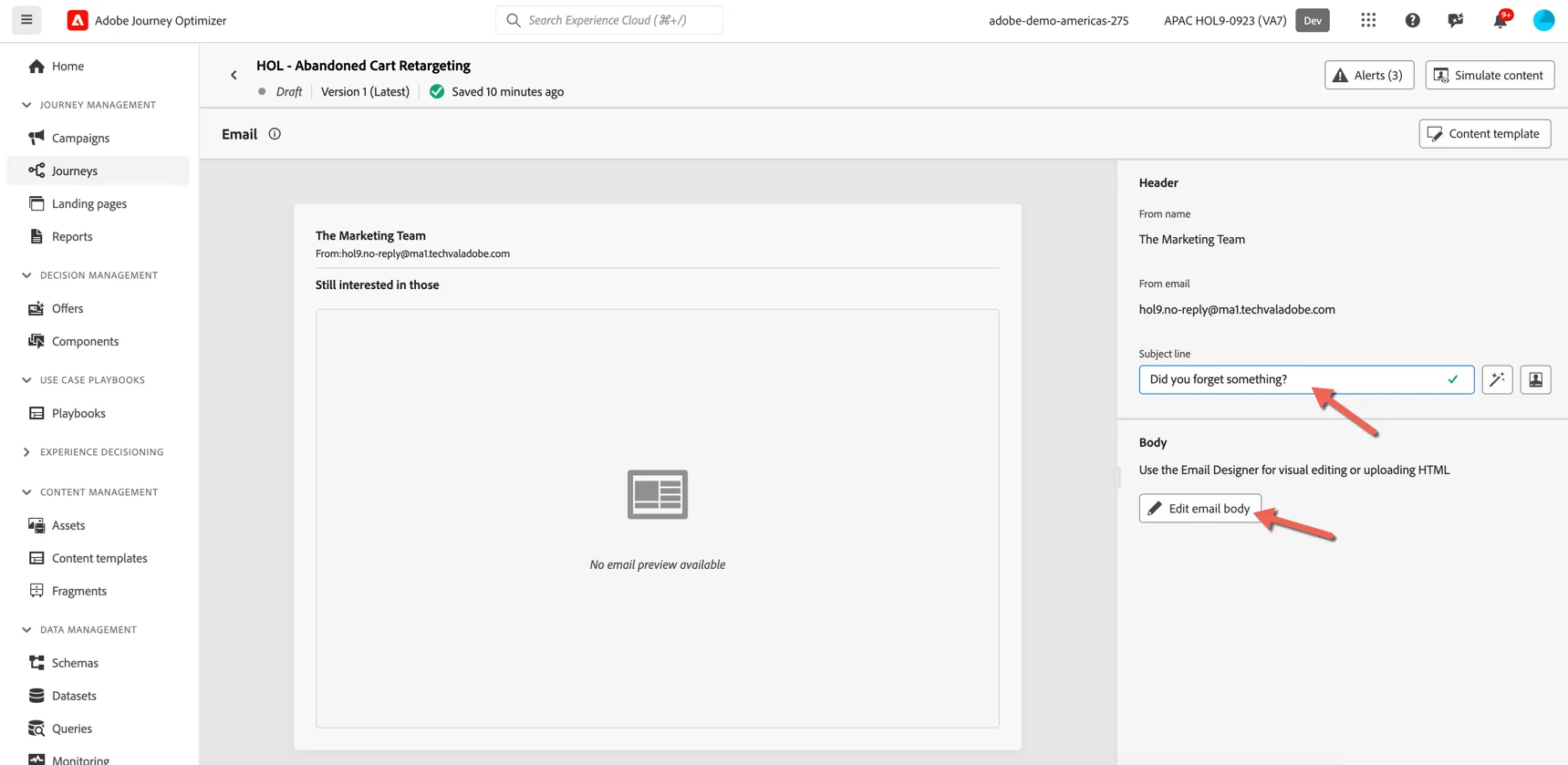Open the Help question mark icon
The width and height of the screenshot is (1568, 765).
1412,20
